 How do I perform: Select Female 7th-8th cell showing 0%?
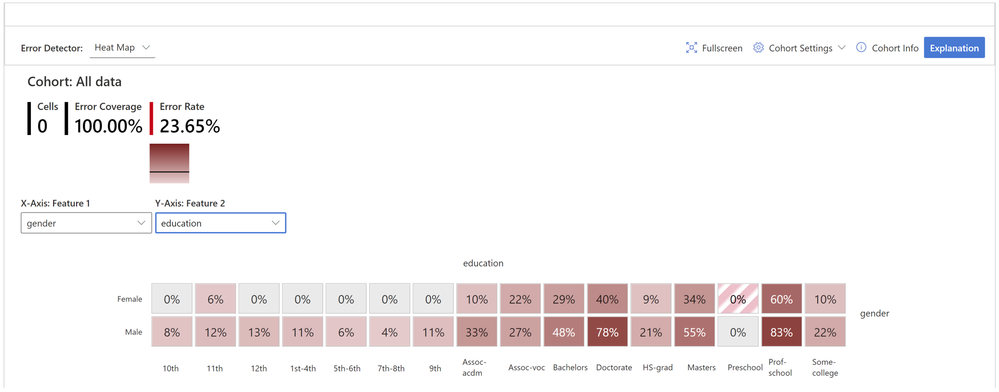coord(389,299)
